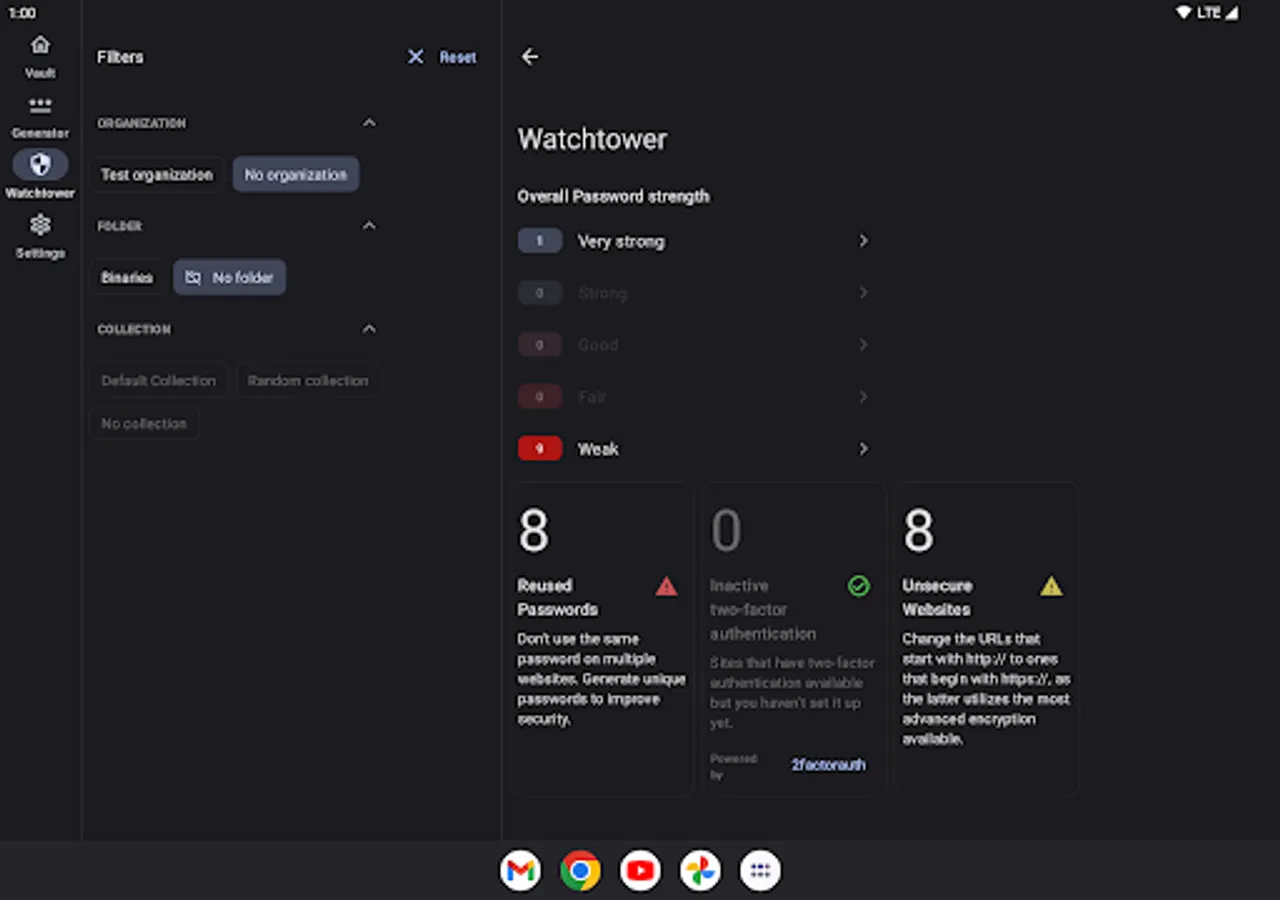
Task: Click the no-folder icon in No folder chip
Action: point(193,278)
